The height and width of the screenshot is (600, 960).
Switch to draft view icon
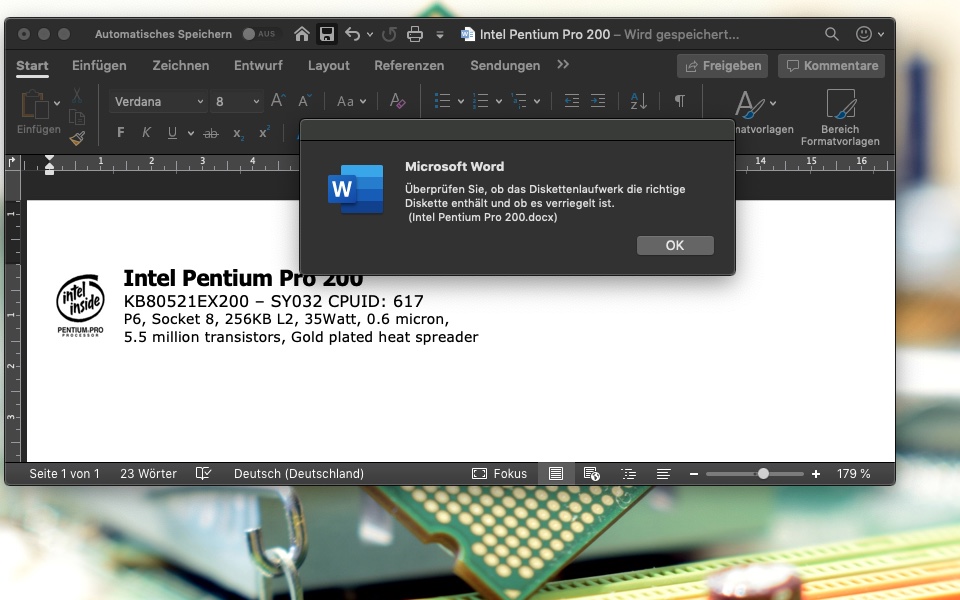click(663, 473)
